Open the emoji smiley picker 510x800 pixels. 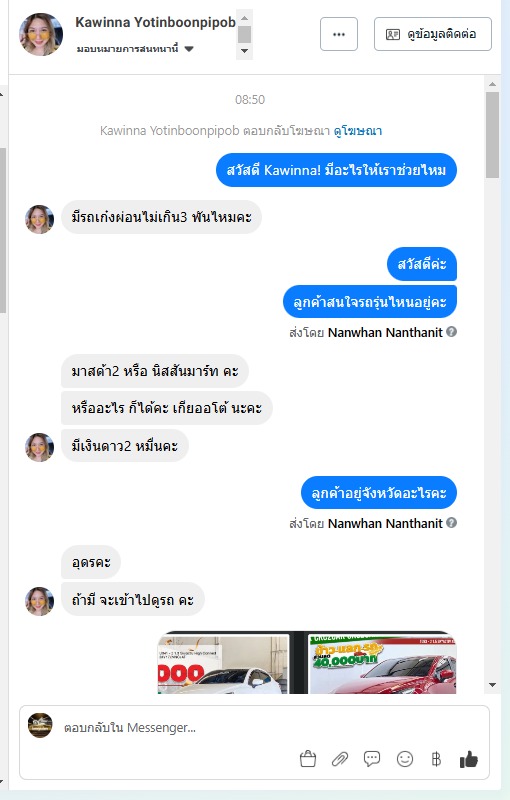tap(405, 759)
